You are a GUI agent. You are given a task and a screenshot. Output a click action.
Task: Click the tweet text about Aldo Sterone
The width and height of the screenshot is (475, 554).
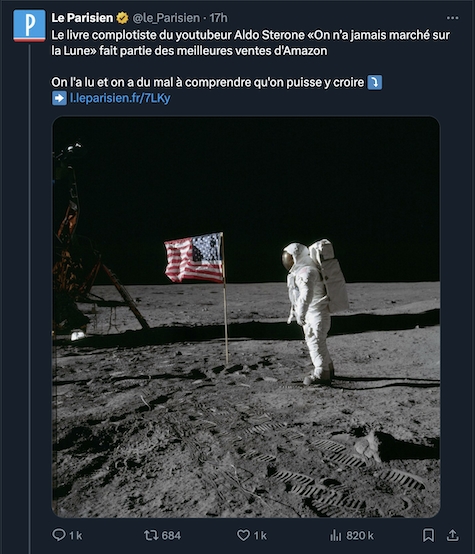click(x=251, y=43)
